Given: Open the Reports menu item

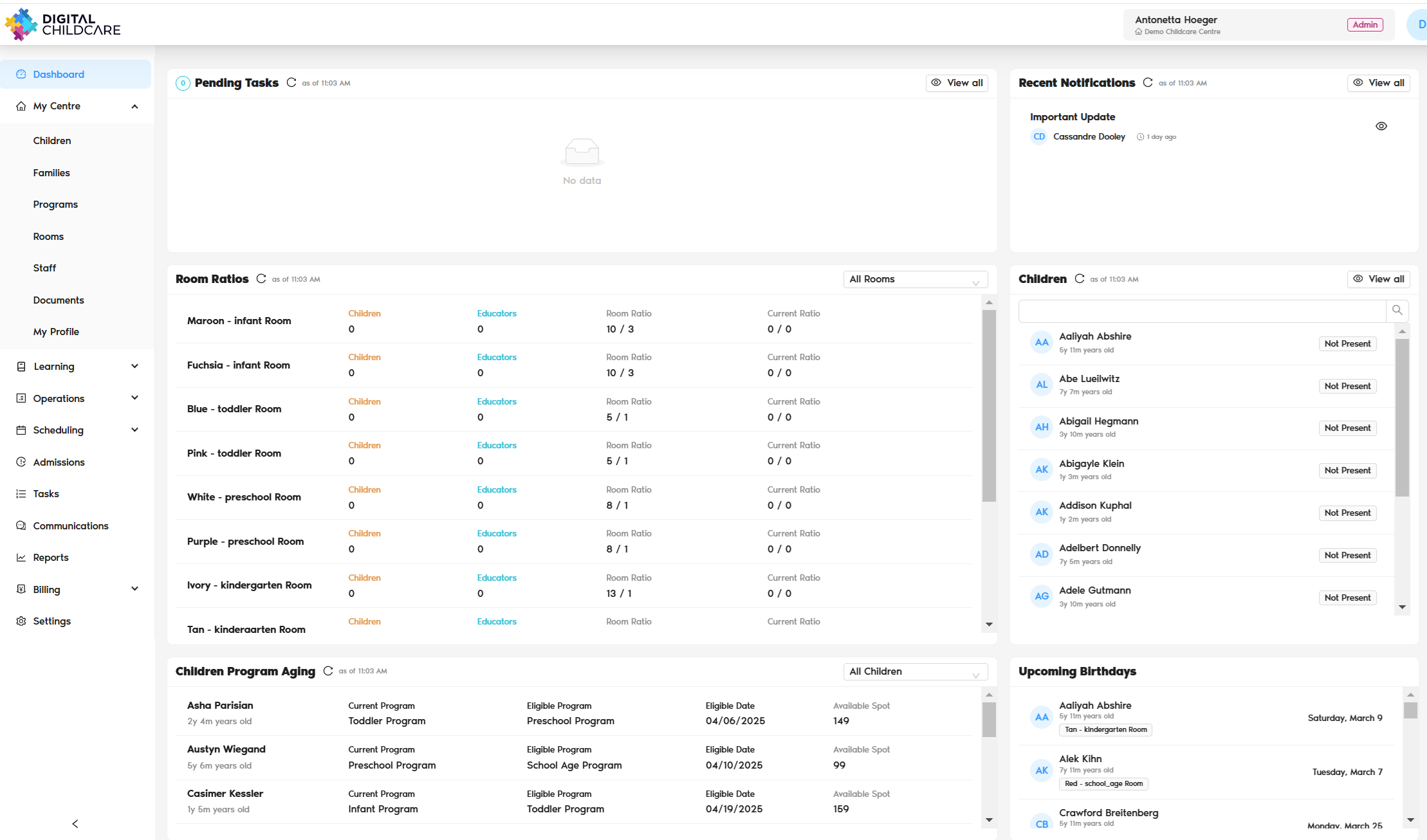Looking at the screenshot, I should click(x=51, y=558).
